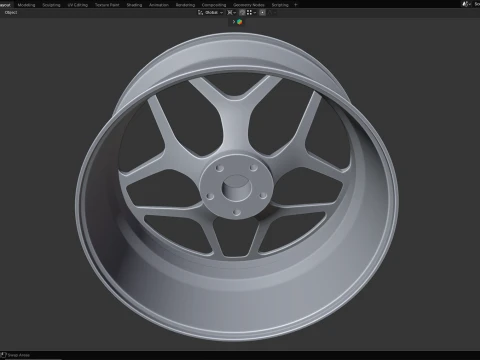480x360 pixels.
Task: Open the Texture Paint workspace tab
Action: (107, 5)
